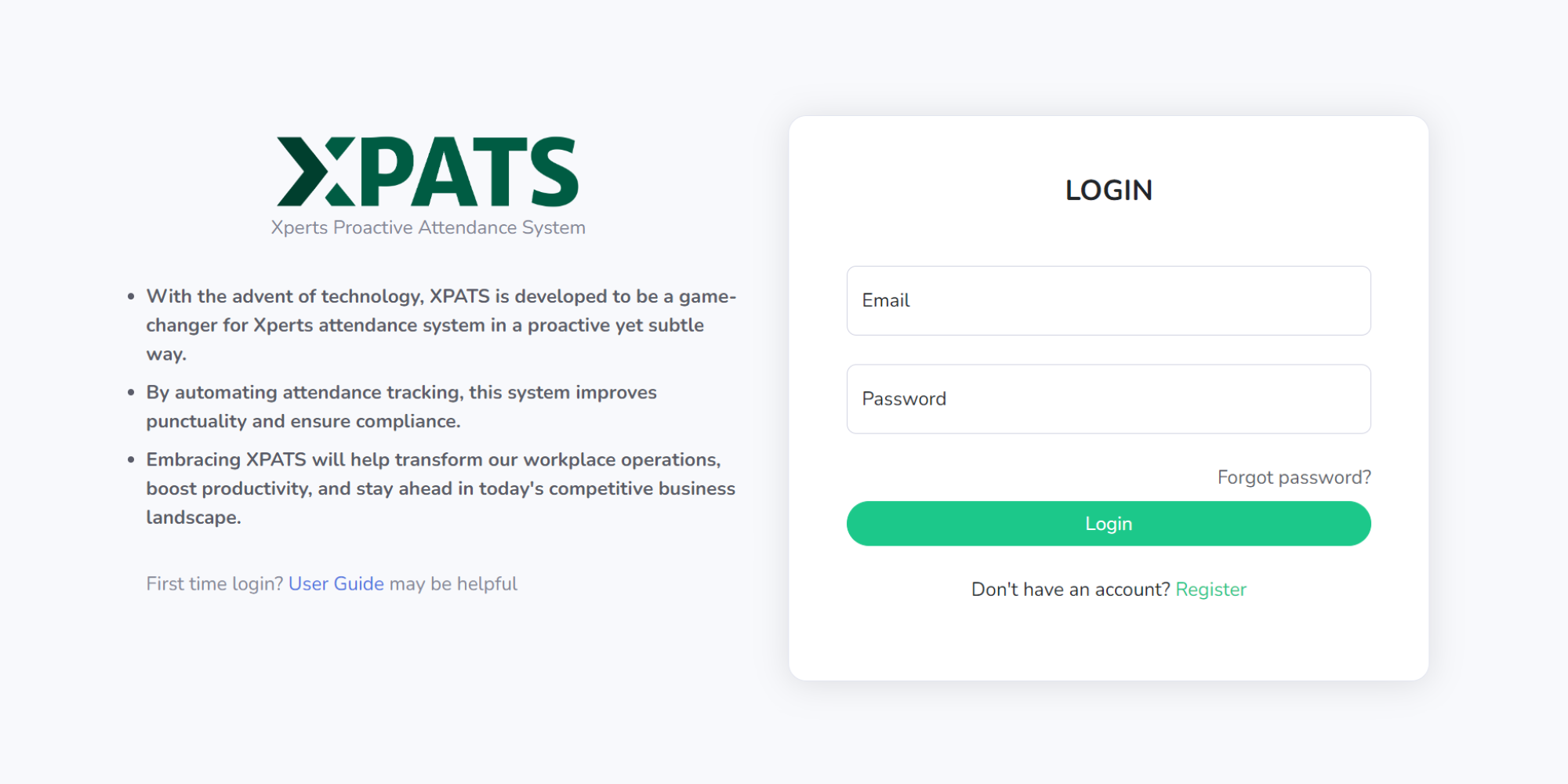The image size is (1568, 784).
Task: Click the bullet dot before "With the advent"
Action: pos(131,296)
